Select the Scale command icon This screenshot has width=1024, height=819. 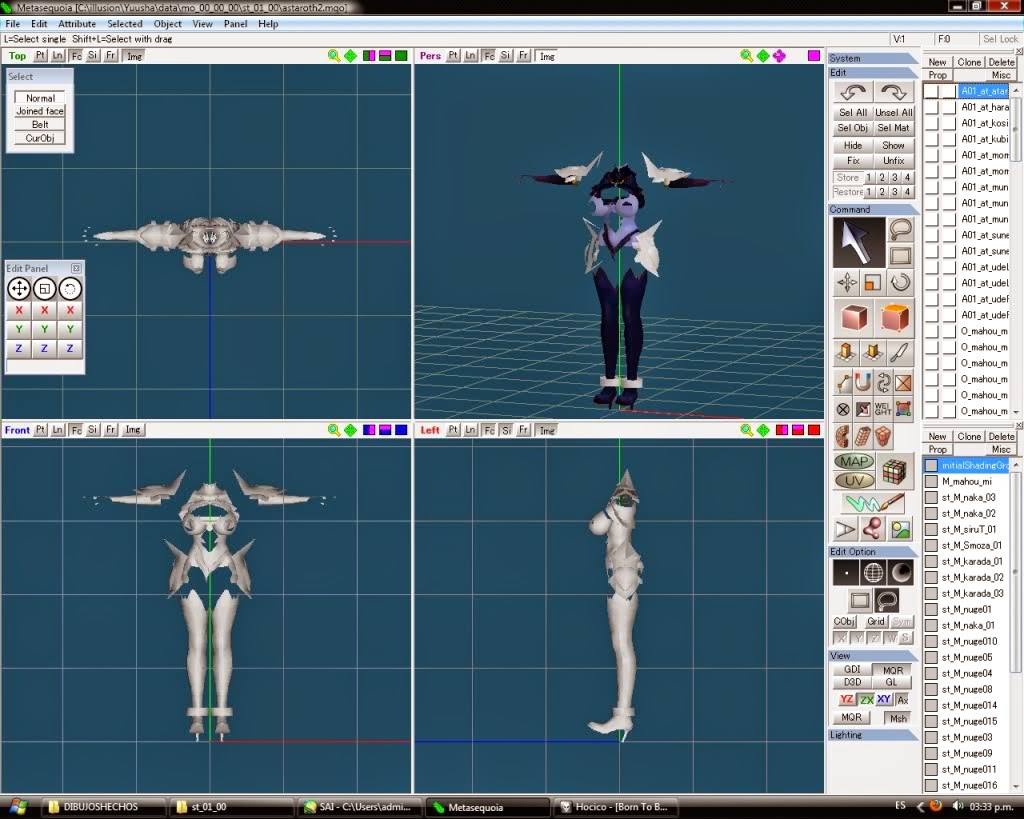pos(873,283)
